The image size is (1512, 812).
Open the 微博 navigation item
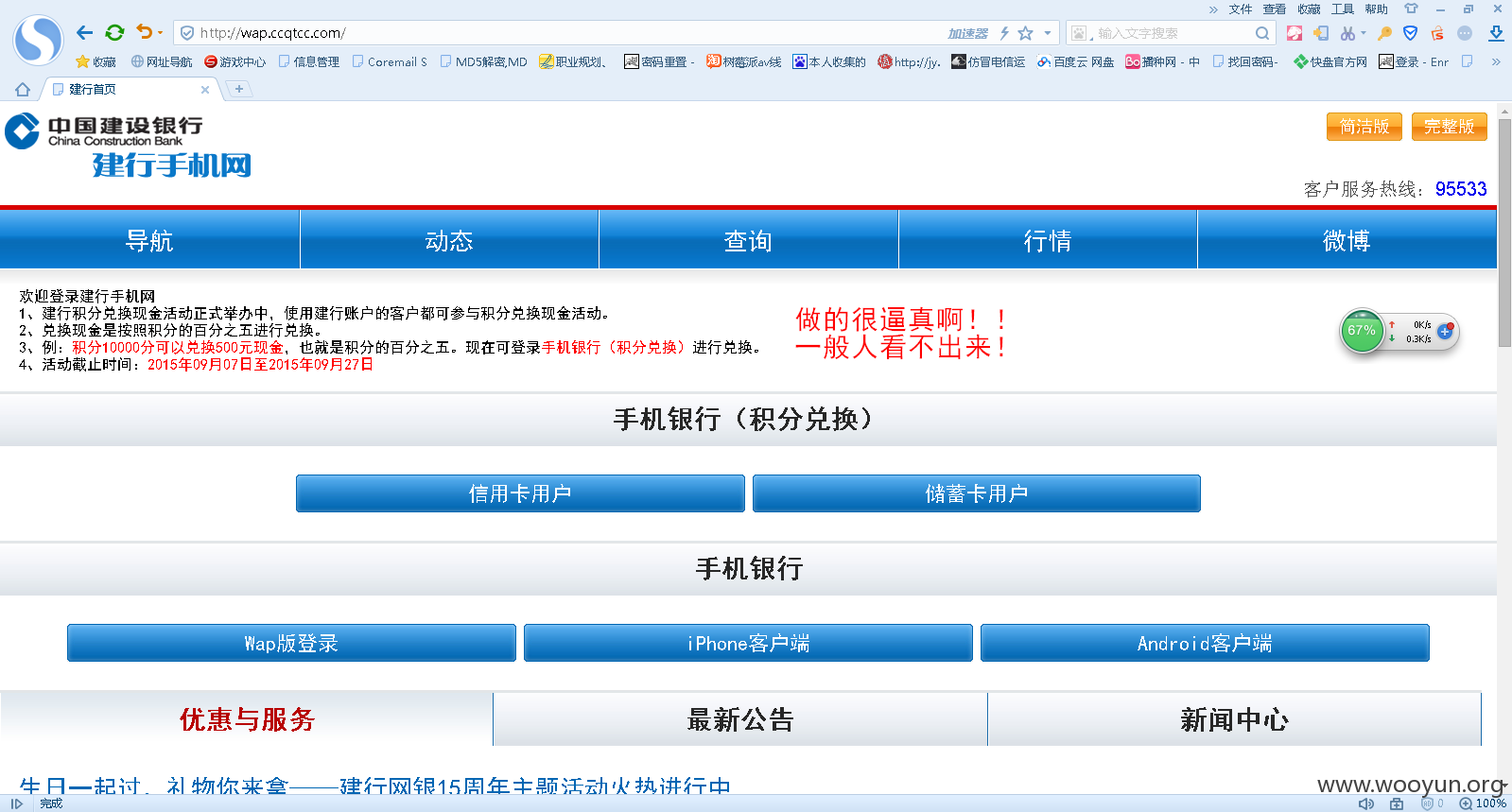click(1347, 241)
